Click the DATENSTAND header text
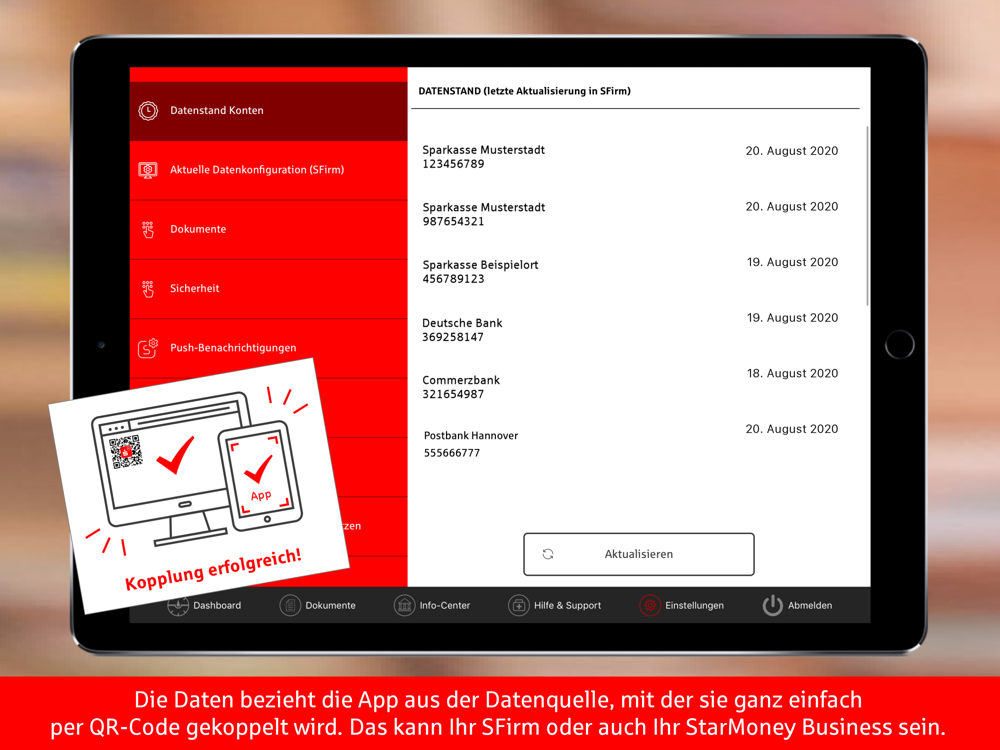The image size is (1000, 750). 524,91
